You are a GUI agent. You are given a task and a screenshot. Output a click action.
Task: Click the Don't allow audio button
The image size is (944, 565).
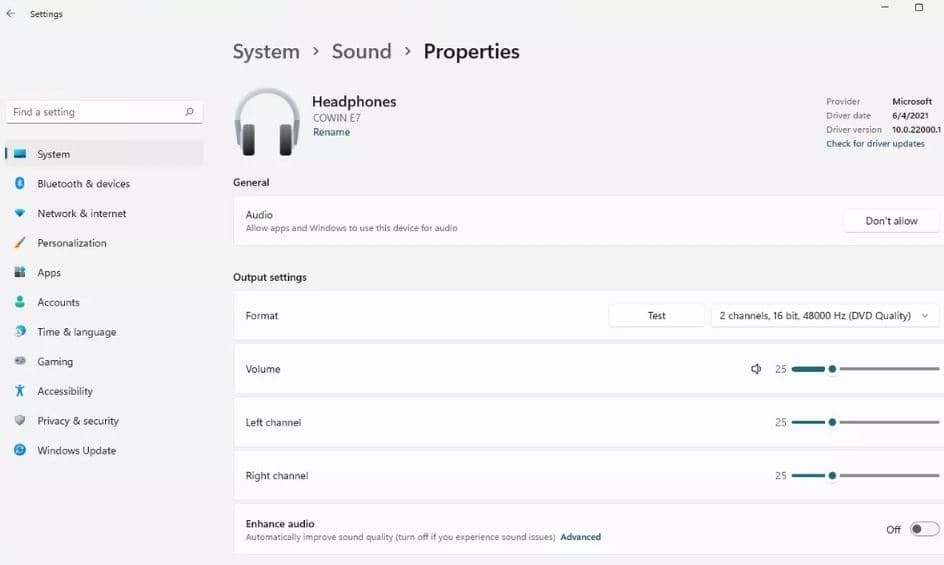[x=891, y=221]
